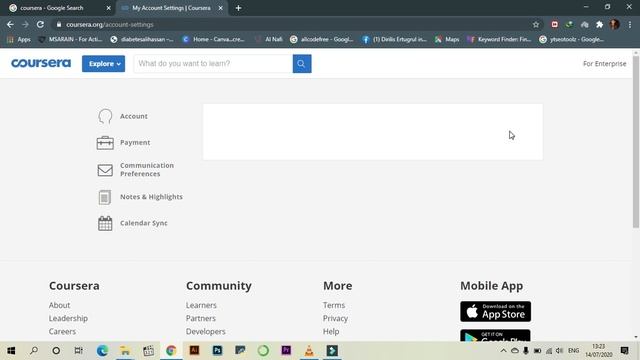Select the Communication Preferences envelope icon

tap(105, 170)
